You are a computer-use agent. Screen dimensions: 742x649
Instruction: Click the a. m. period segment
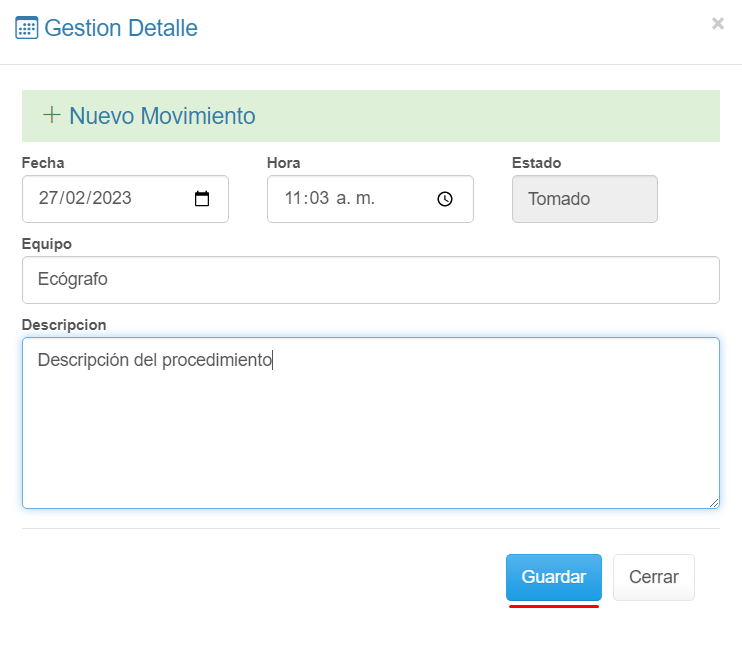pyautogui.click(x=355, y=198)
